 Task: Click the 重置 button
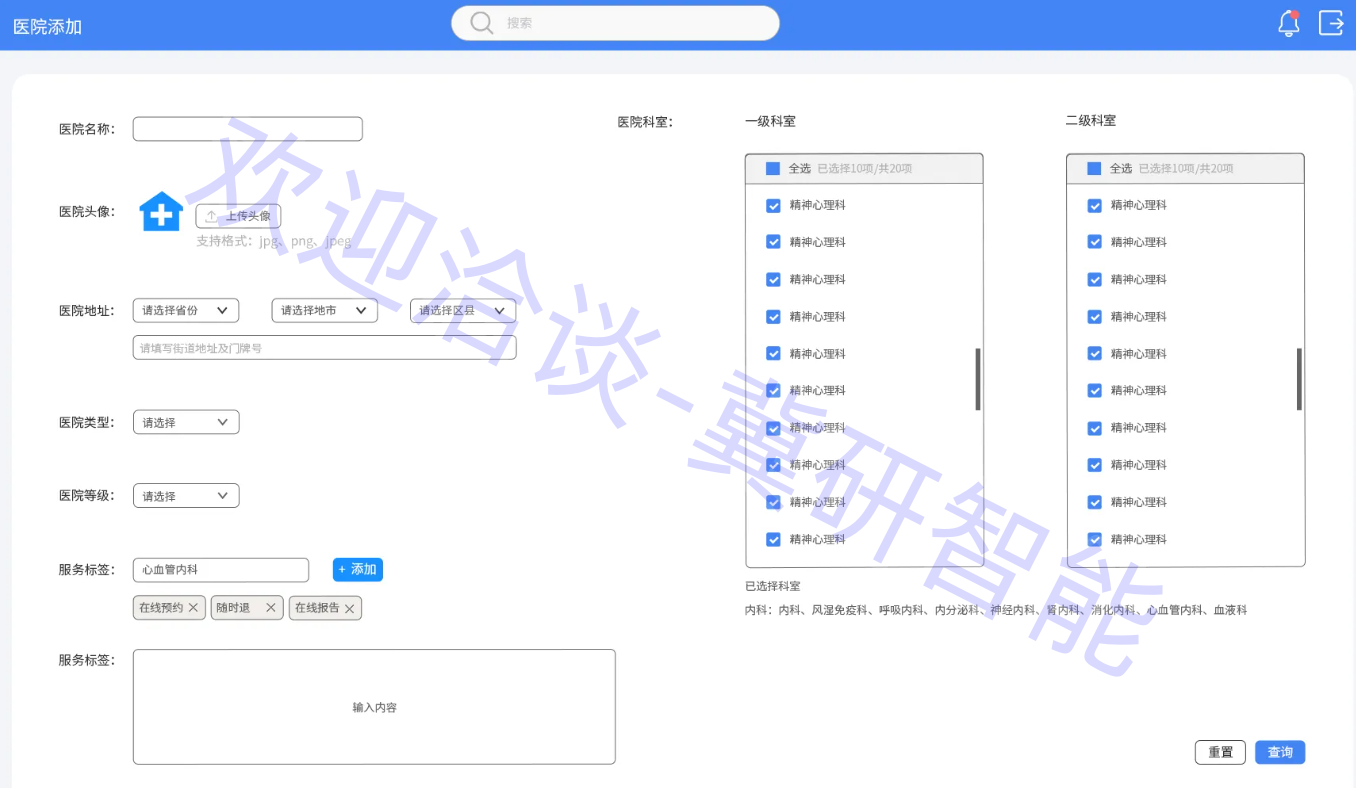click(x=1220, y=752)
